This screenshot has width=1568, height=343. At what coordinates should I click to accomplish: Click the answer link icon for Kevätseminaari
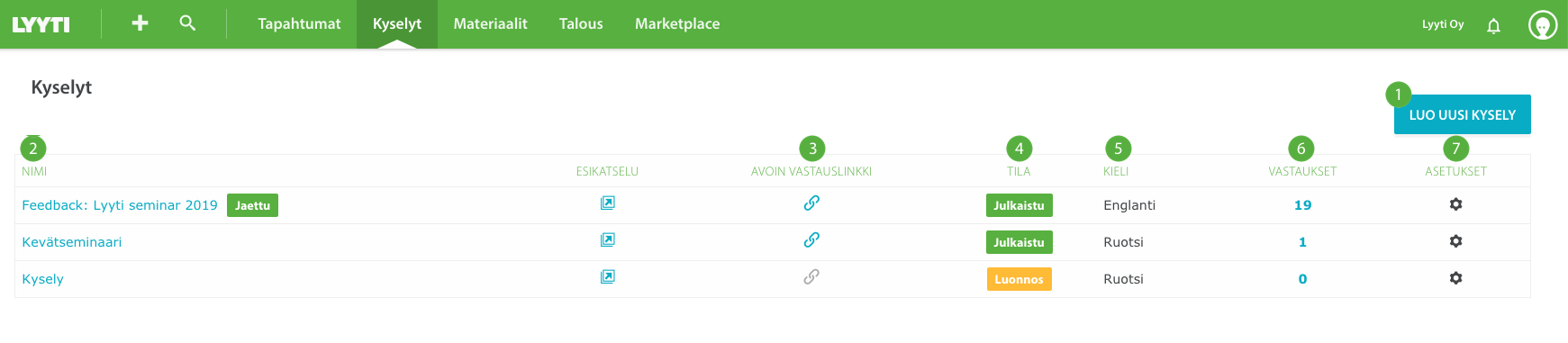point(811,240)
